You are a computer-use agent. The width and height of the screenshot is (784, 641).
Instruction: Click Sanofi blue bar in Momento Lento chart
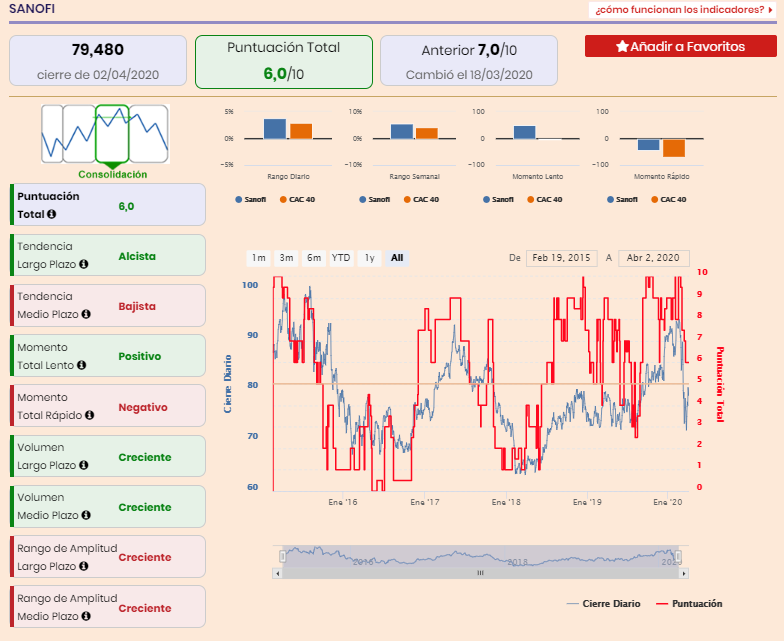[x=524, y=132]
